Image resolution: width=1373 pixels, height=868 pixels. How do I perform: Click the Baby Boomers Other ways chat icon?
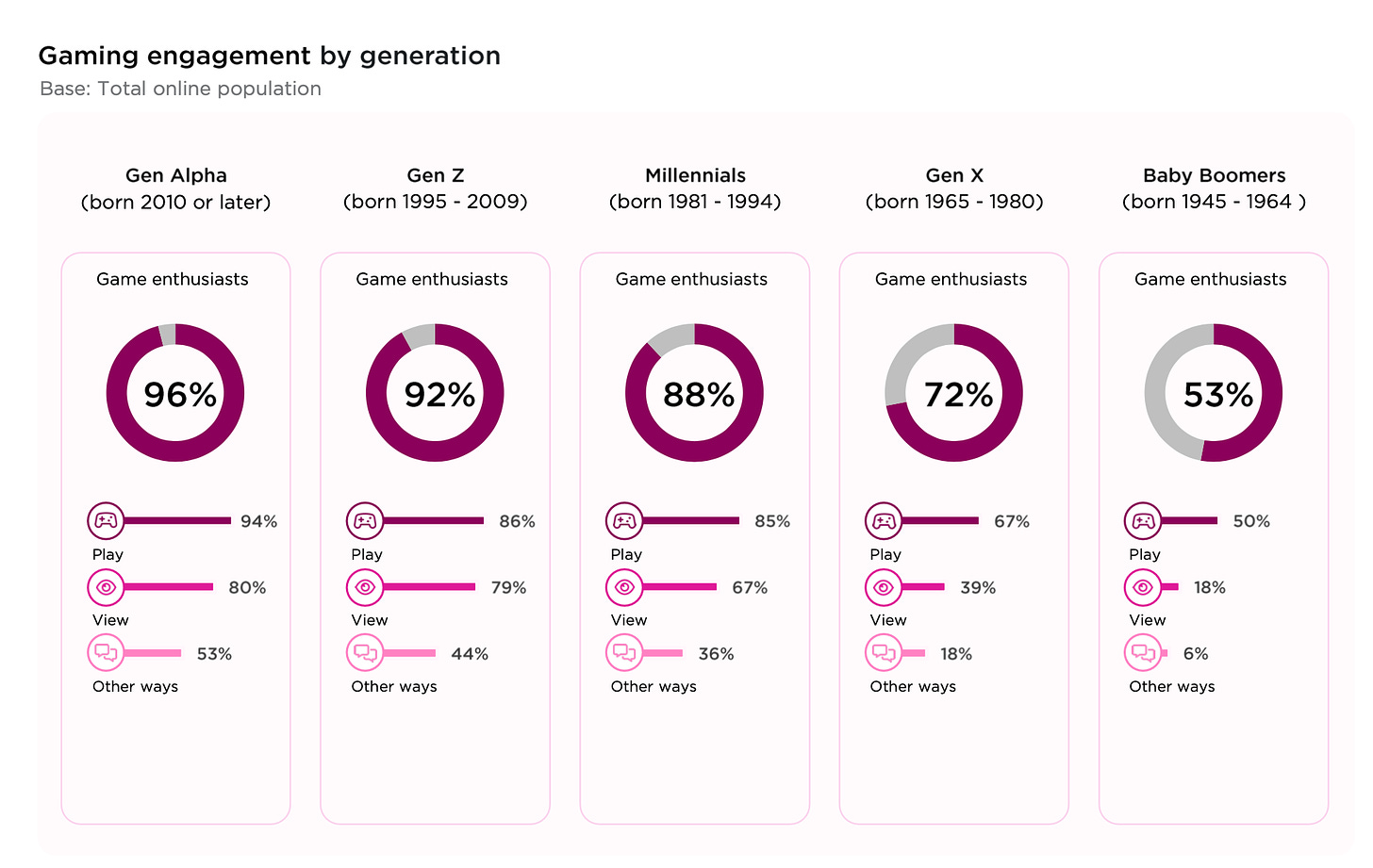tap(1143, 652)
